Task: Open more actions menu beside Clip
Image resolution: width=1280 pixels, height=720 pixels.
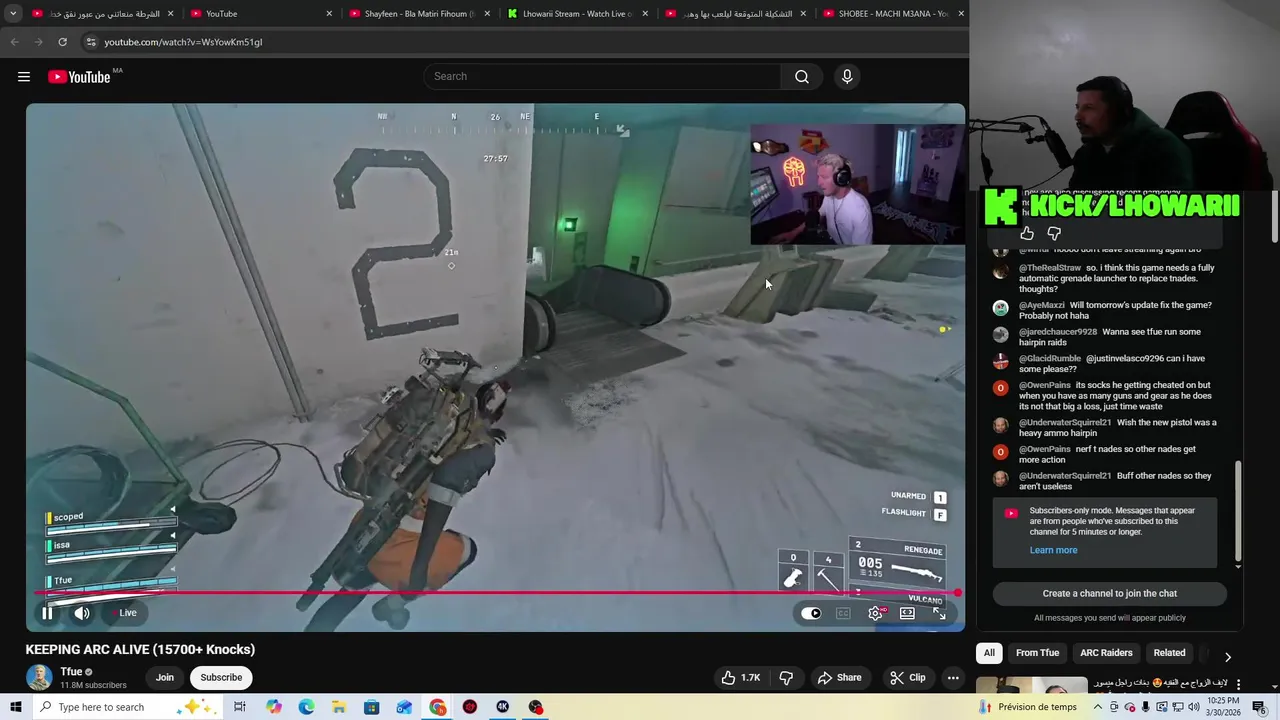Action: [x=953, y=677]
